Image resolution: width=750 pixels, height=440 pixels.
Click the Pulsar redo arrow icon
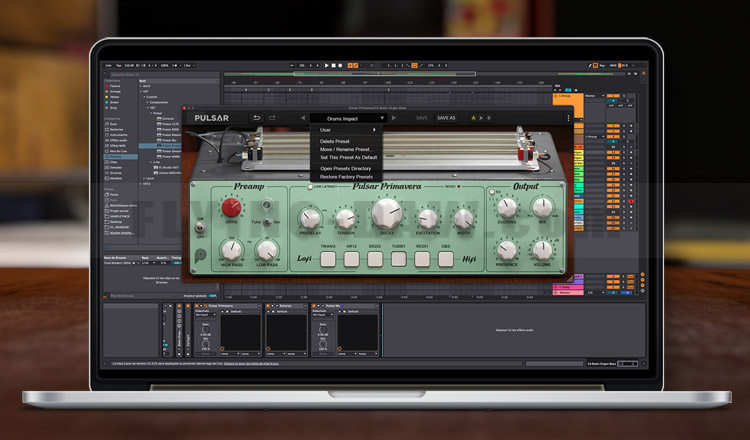click(273, 118)
